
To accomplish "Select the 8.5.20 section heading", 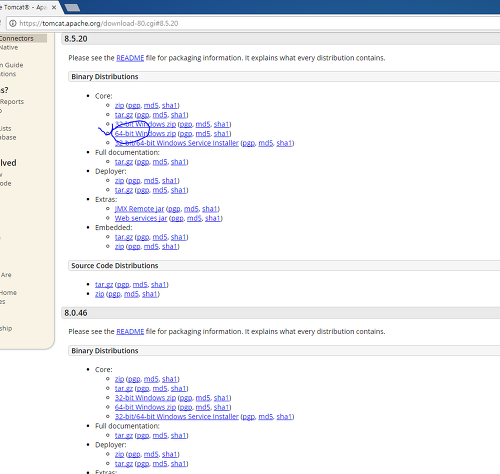I will 76,39.
